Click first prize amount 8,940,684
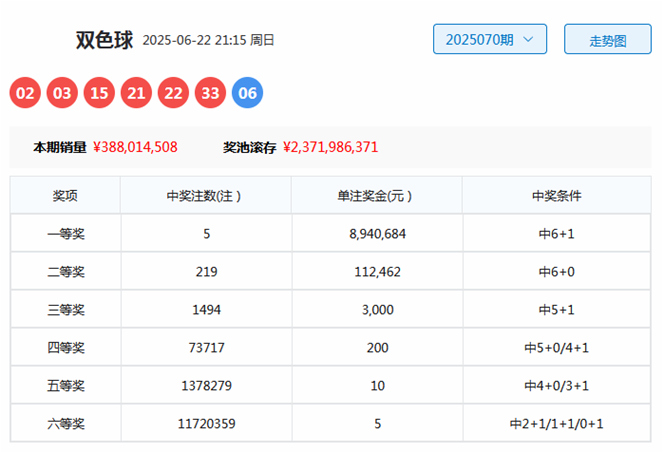This screenshot has width=662, height=452. point(377,234)
